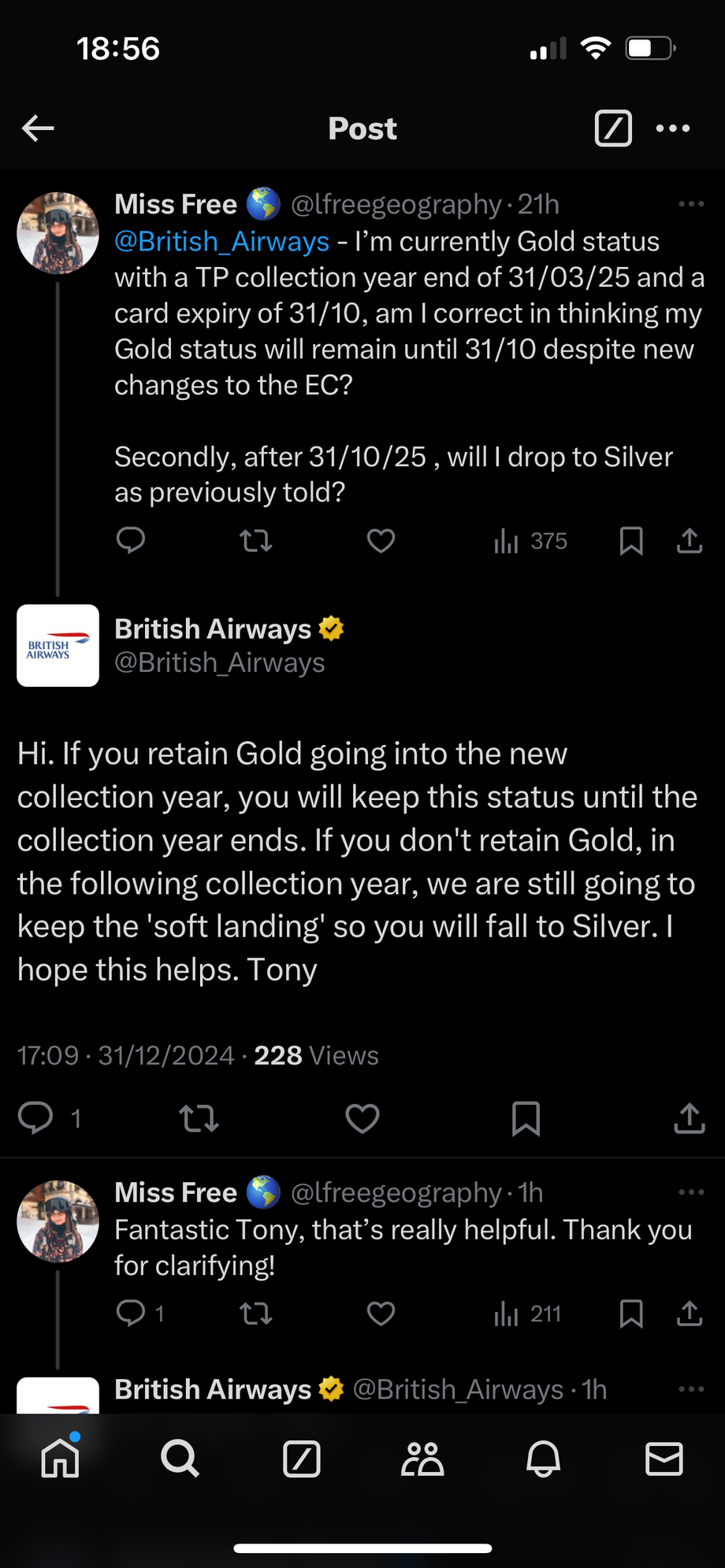Share Miss Free's original Gold status post
Screen dimensions: 725x1568
[x=690, y=541]
